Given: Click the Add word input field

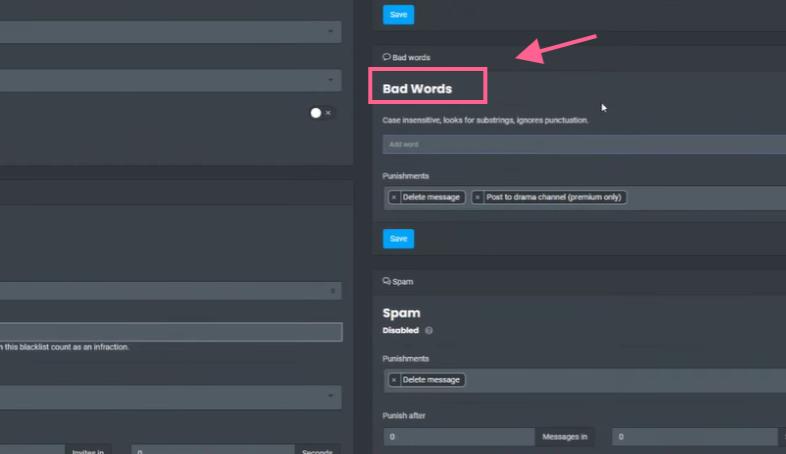Looking at the screenshot, I should (x=584, y=144).
